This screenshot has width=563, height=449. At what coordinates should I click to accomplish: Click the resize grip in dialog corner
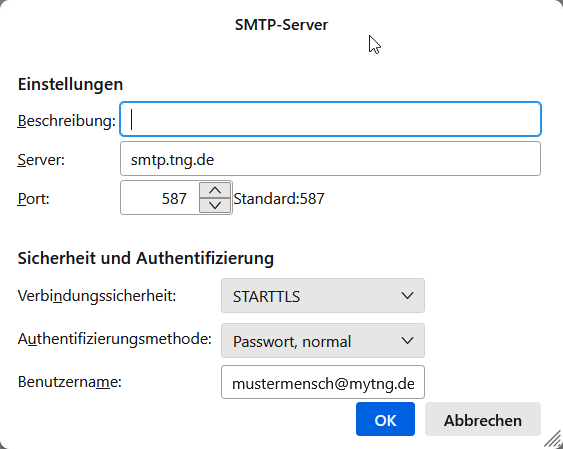click(553, 440)
